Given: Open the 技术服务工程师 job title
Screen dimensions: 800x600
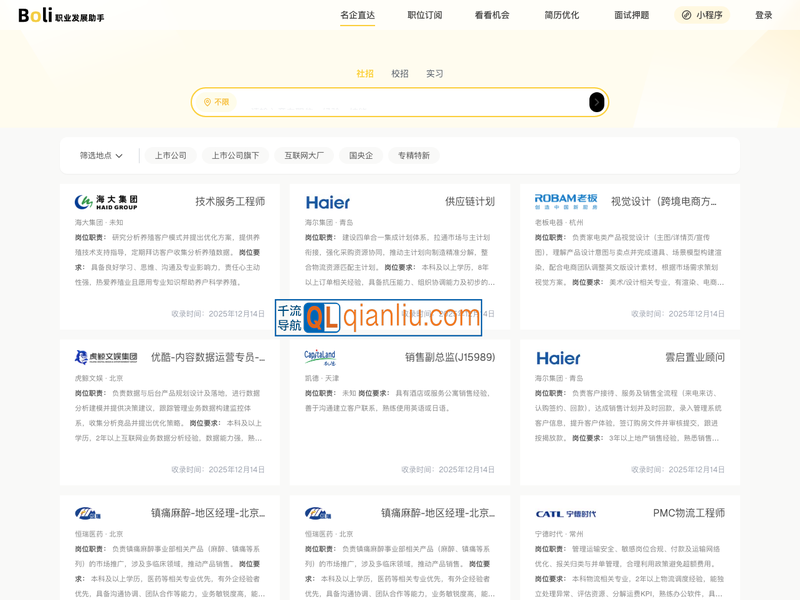Looking at the screenshot, I should pyautogui.click(x=230, y=201).
